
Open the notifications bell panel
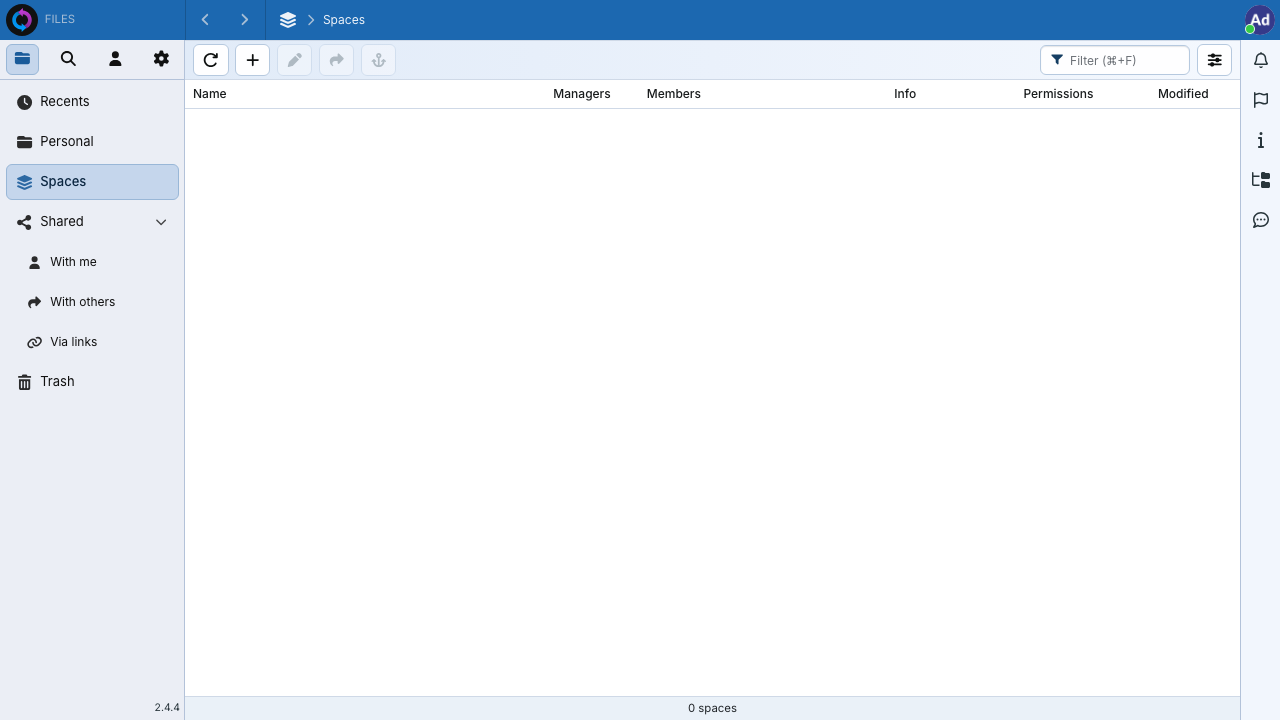1261,60
